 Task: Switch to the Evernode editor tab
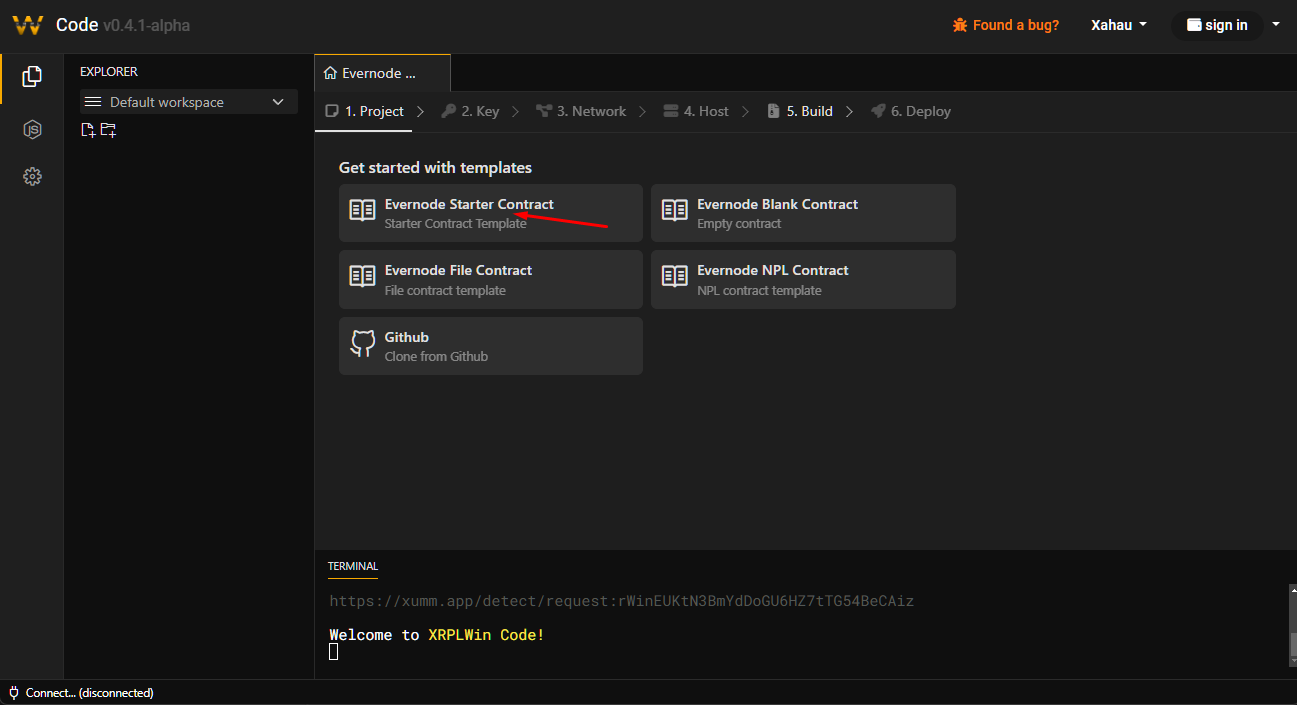pyautogui.click(x=382, y=73)
